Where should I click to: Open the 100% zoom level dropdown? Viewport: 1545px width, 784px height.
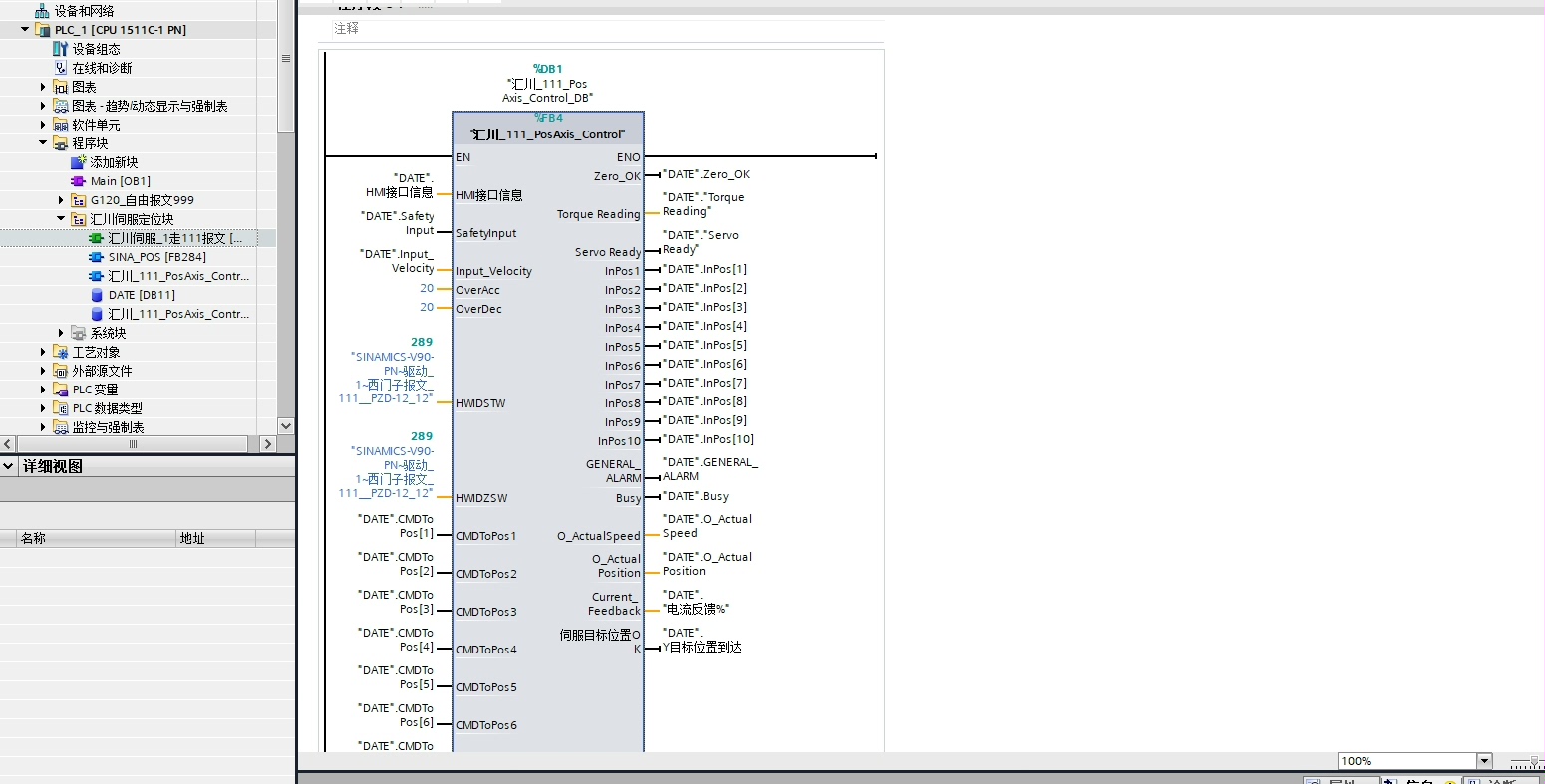(1484, 761)
